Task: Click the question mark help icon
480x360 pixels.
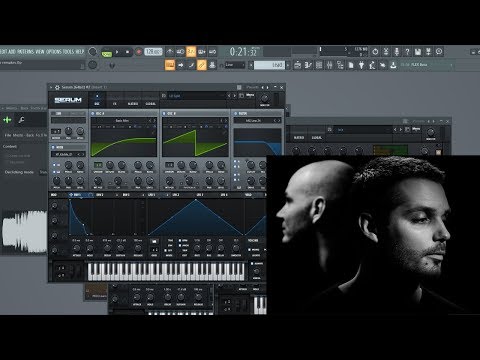Action: [x=407, y=52]
